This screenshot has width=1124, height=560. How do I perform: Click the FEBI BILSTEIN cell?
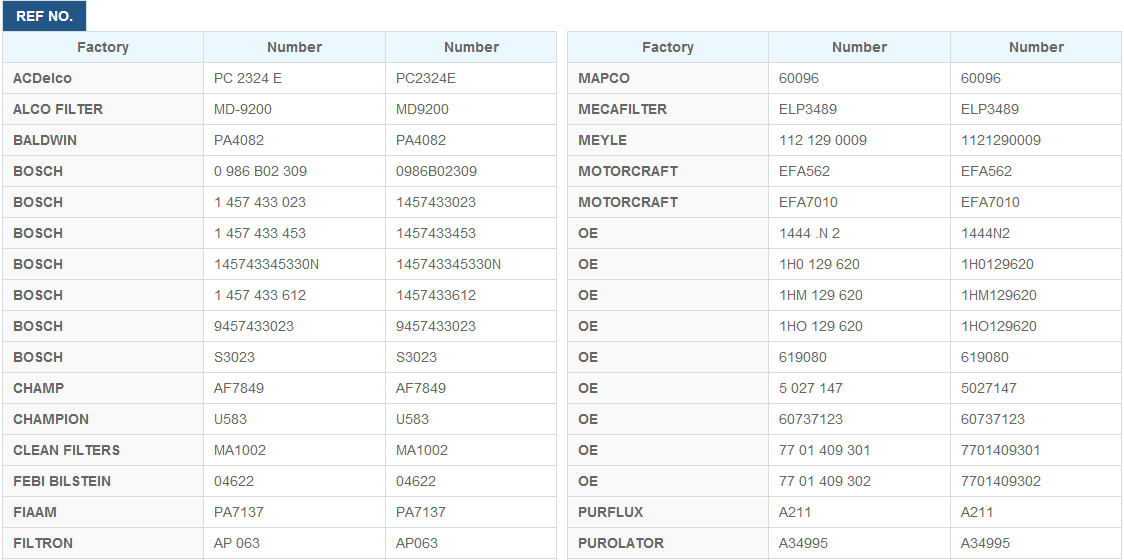[x=62, y=481]
